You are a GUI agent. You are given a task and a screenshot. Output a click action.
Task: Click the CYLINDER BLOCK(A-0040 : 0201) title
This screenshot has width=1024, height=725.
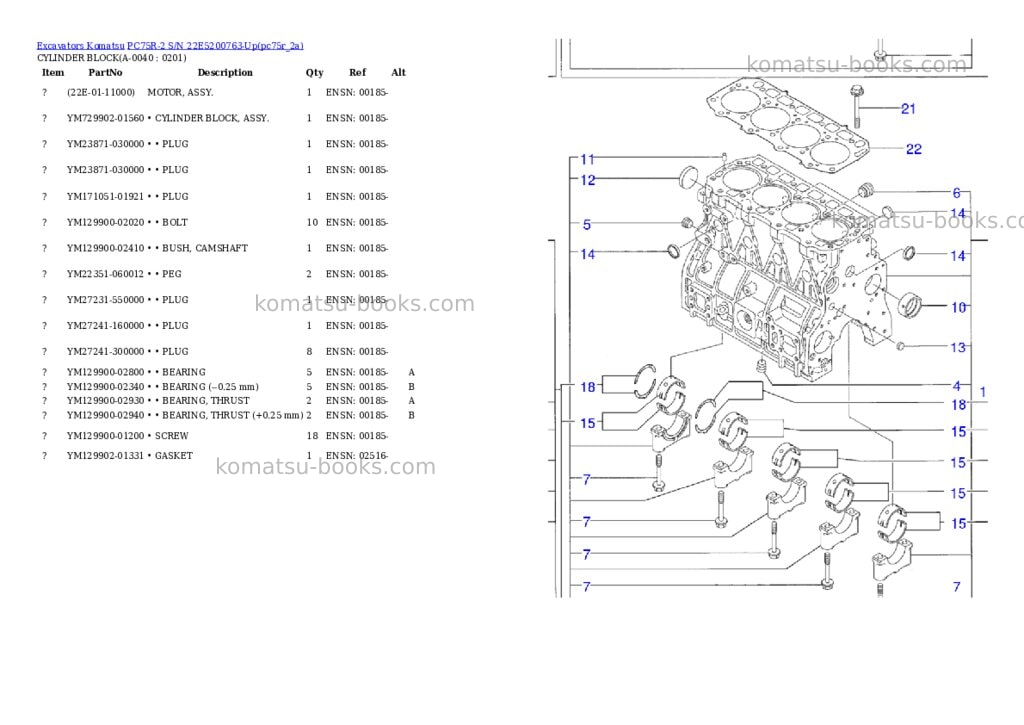pyautogui.click(x=112, y=57)
